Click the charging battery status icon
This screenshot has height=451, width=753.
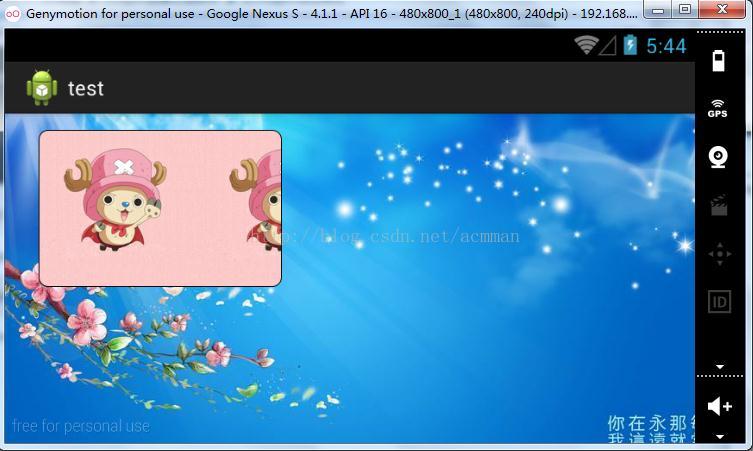tap(630, 45)
